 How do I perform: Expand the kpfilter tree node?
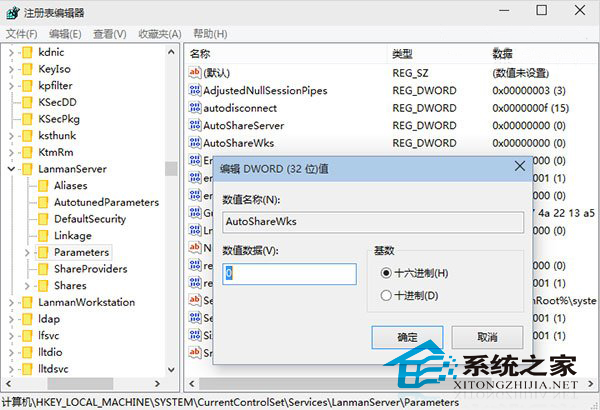(x=11, y=86)
